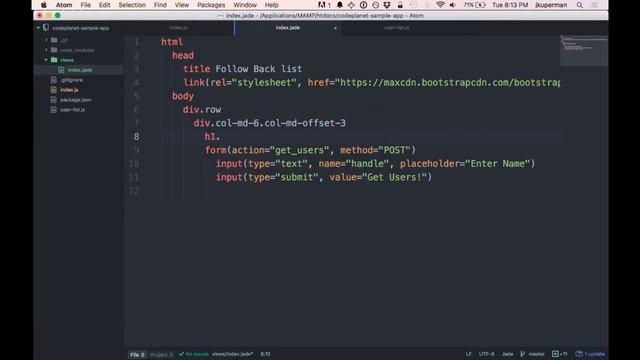Viewport: 640px width, 360px height.
Task: Open the Apple menu
Action: (44, 5)
